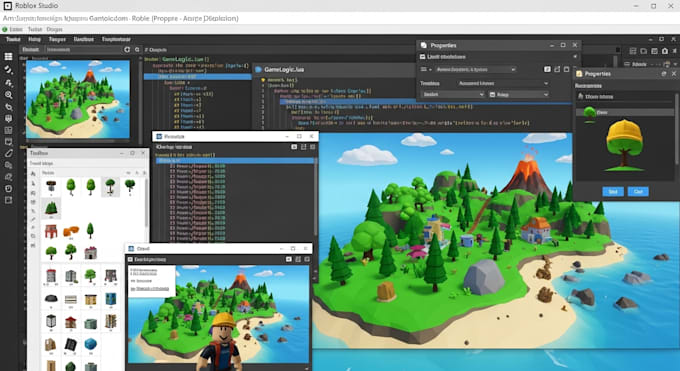Screen dimensions: 680x371
Task: Click the refresh icon beside the search field
Action: pyautogui.click(x=127, y=49)
